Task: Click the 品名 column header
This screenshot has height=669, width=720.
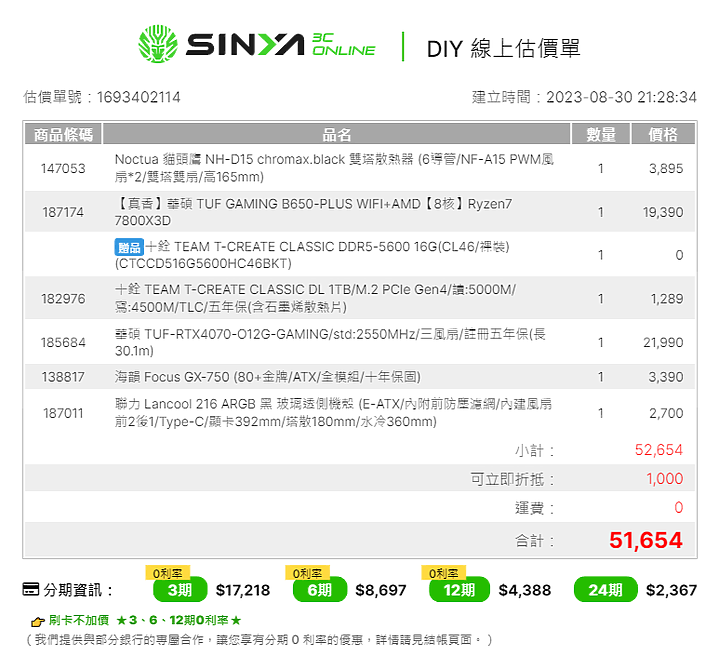Action: (336, 135)
